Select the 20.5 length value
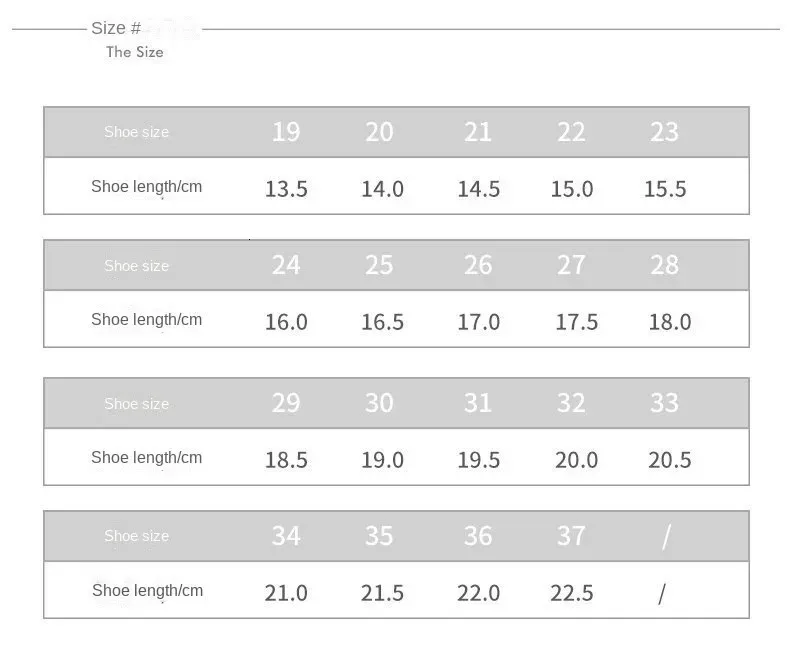This screenshot has width=790, height=665. click(670, 460)
